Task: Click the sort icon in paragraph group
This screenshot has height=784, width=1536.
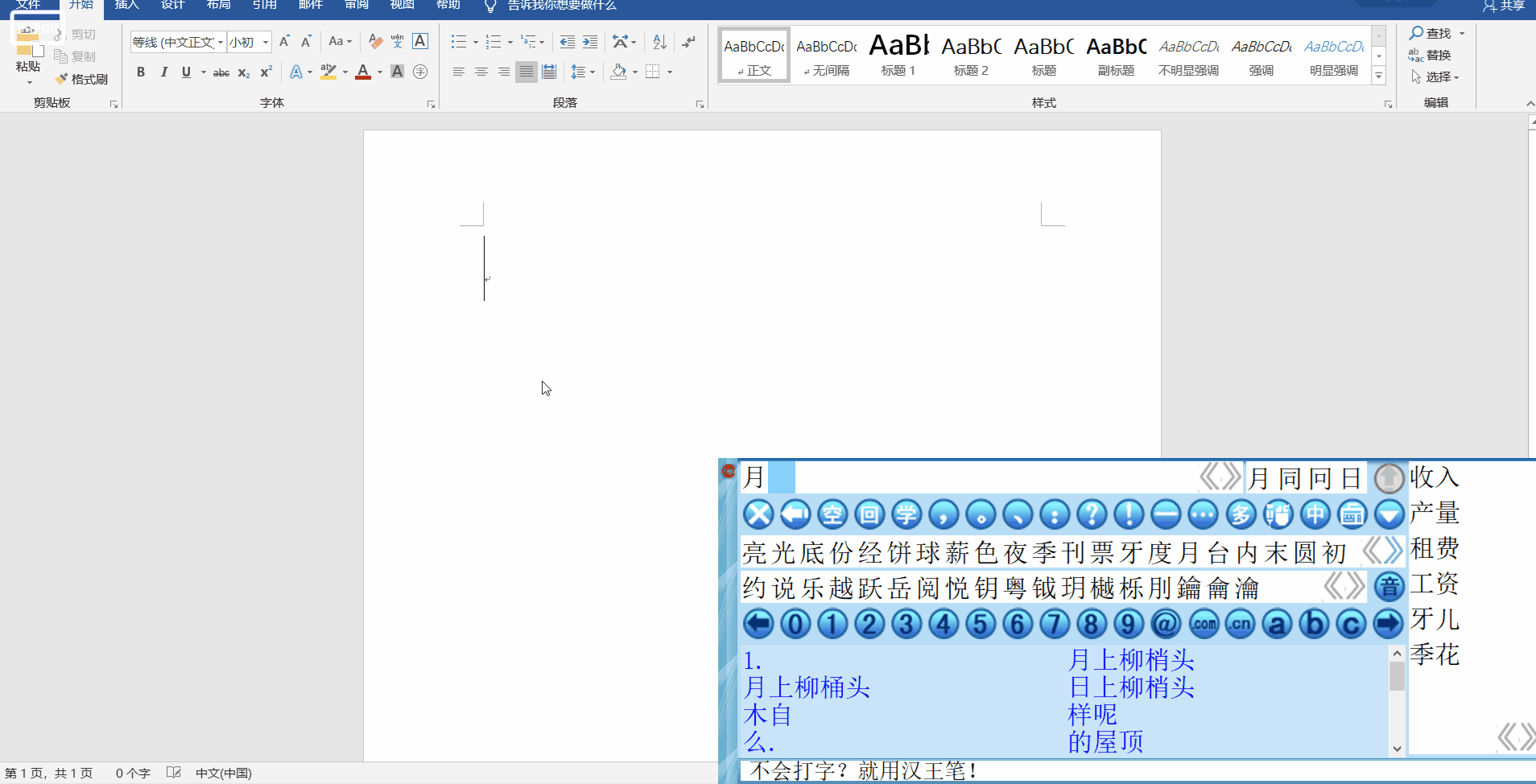Action: [659, 42]
